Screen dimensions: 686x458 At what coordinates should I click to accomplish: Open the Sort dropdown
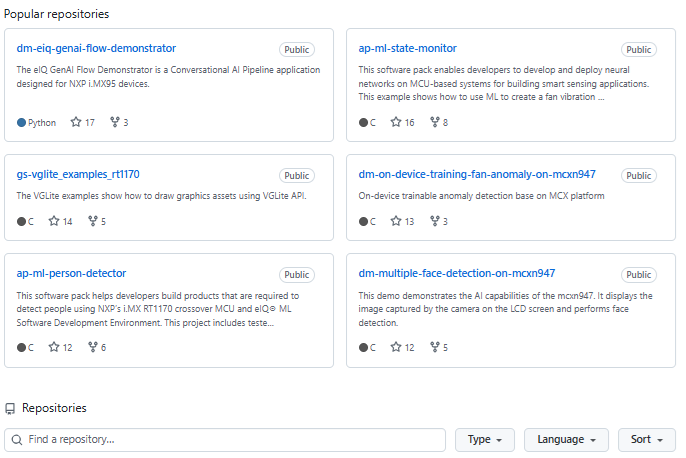click(646, 439)
